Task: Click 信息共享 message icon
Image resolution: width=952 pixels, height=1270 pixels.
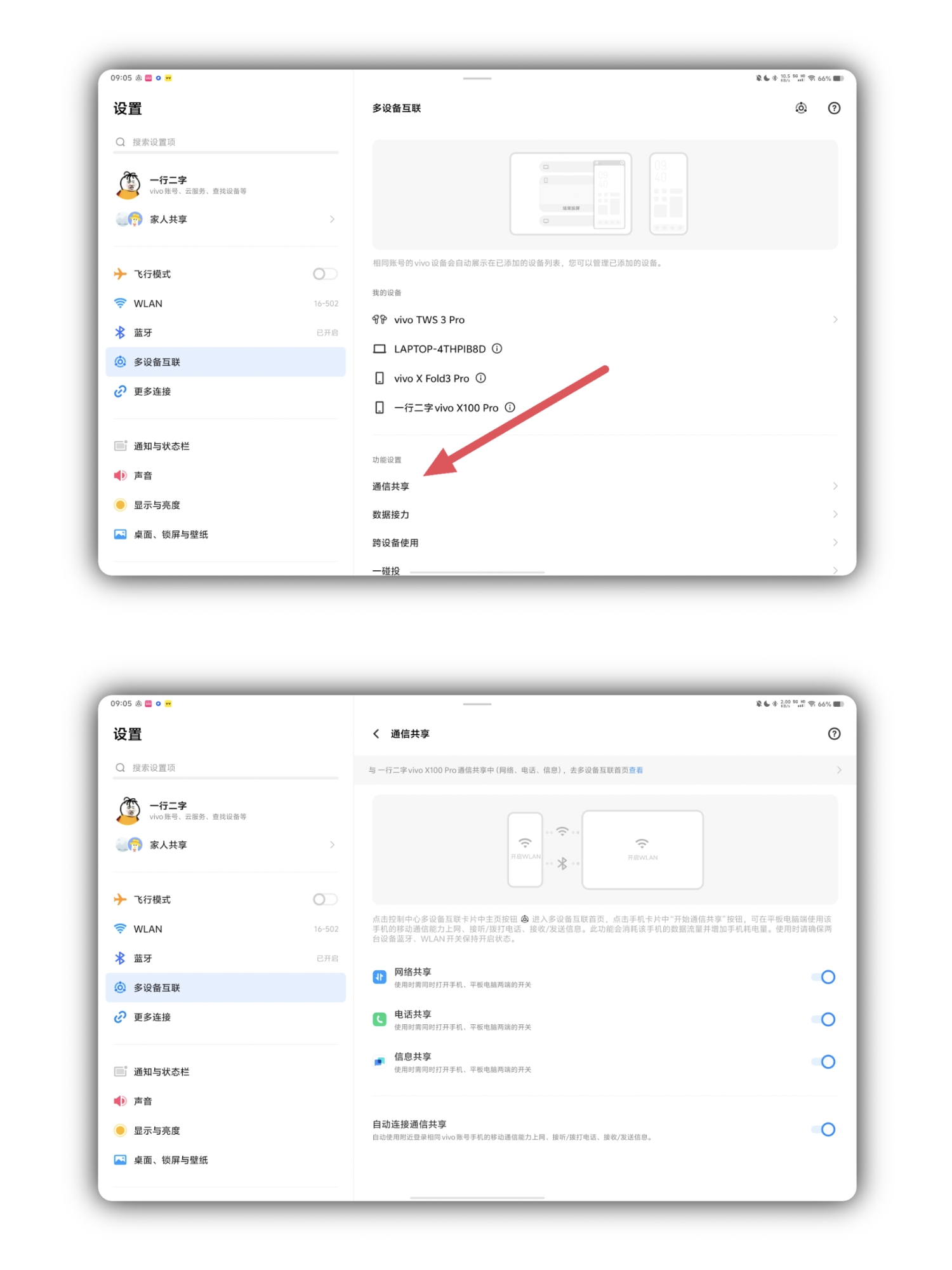Action: [379, 1061]
